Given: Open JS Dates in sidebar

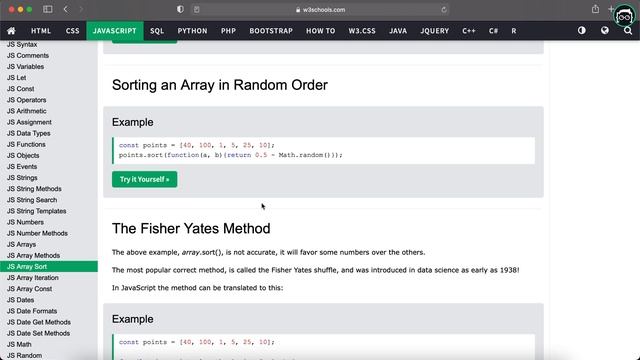Looking at the screenshot, I should (20, 300).
